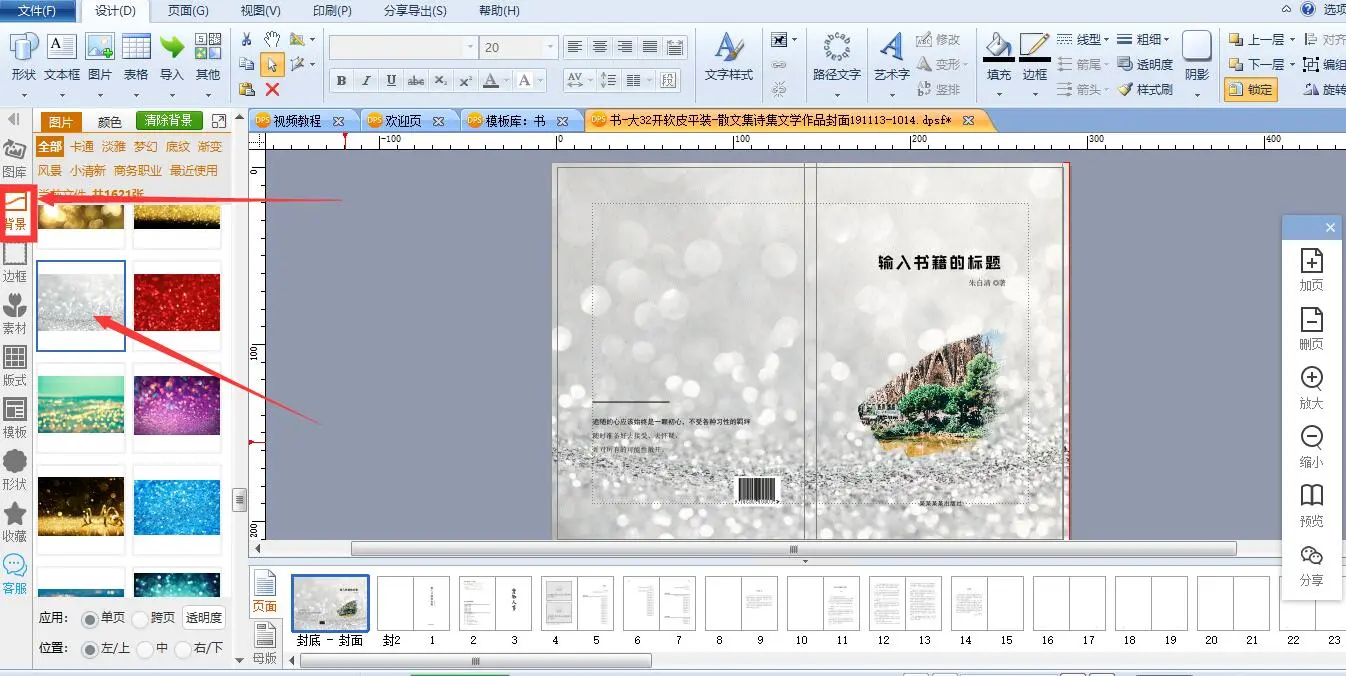Select the 跨页 radio option
This screenshot has width=1346, height=676.
140,619
